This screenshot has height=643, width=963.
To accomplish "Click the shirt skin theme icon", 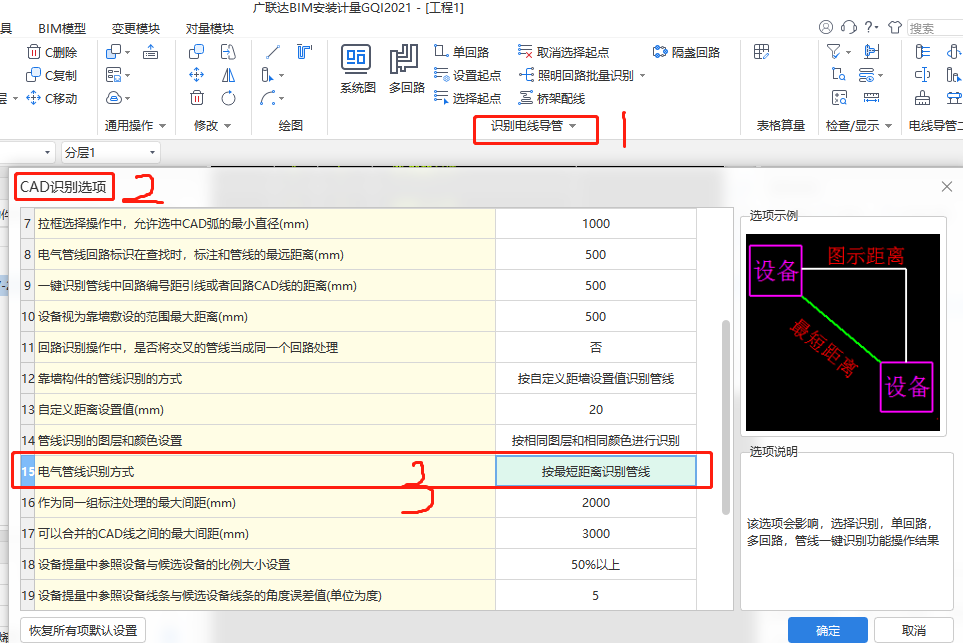I will tap(895, 27).
